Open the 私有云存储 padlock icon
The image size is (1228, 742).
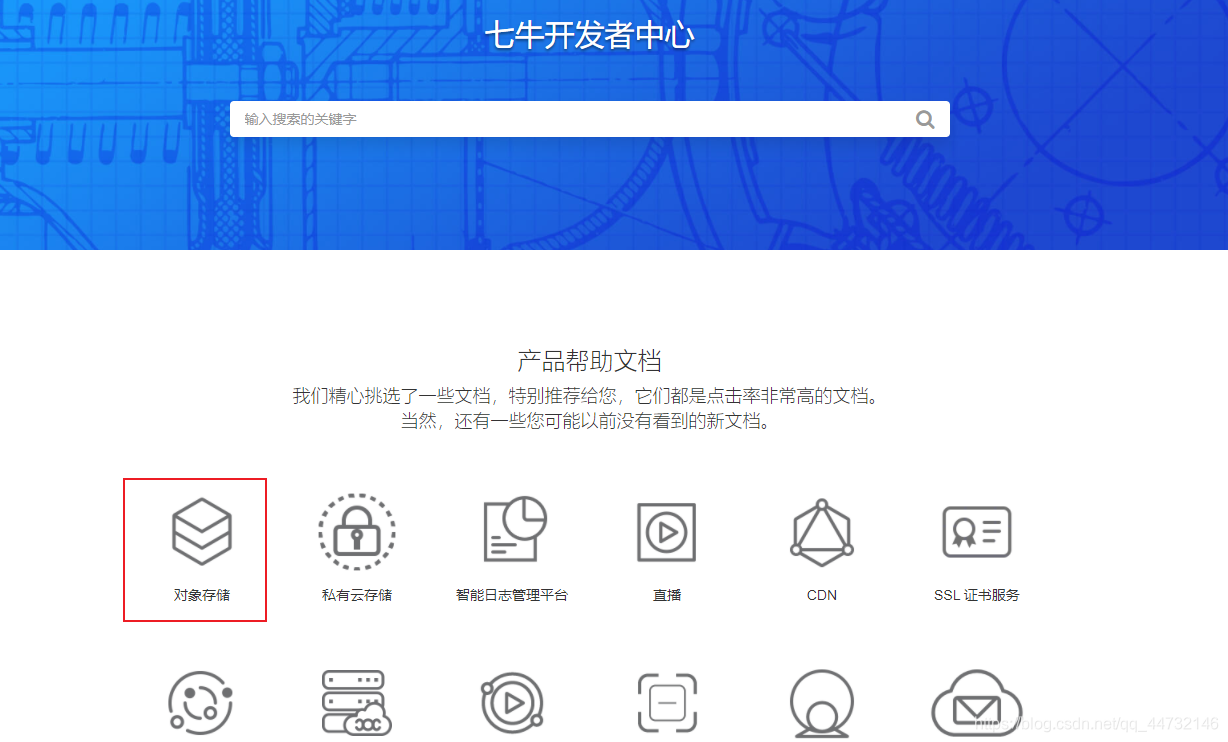357,531
